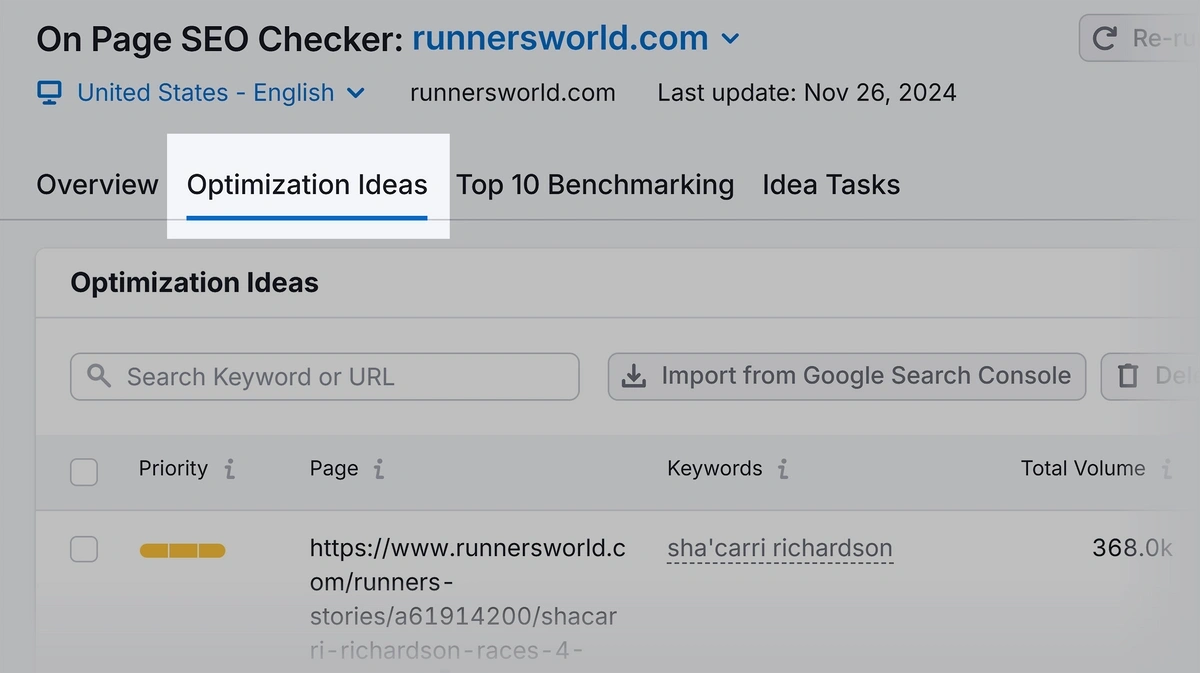Open the runnersworld.com project dropdown chevron

pos(731,40)
